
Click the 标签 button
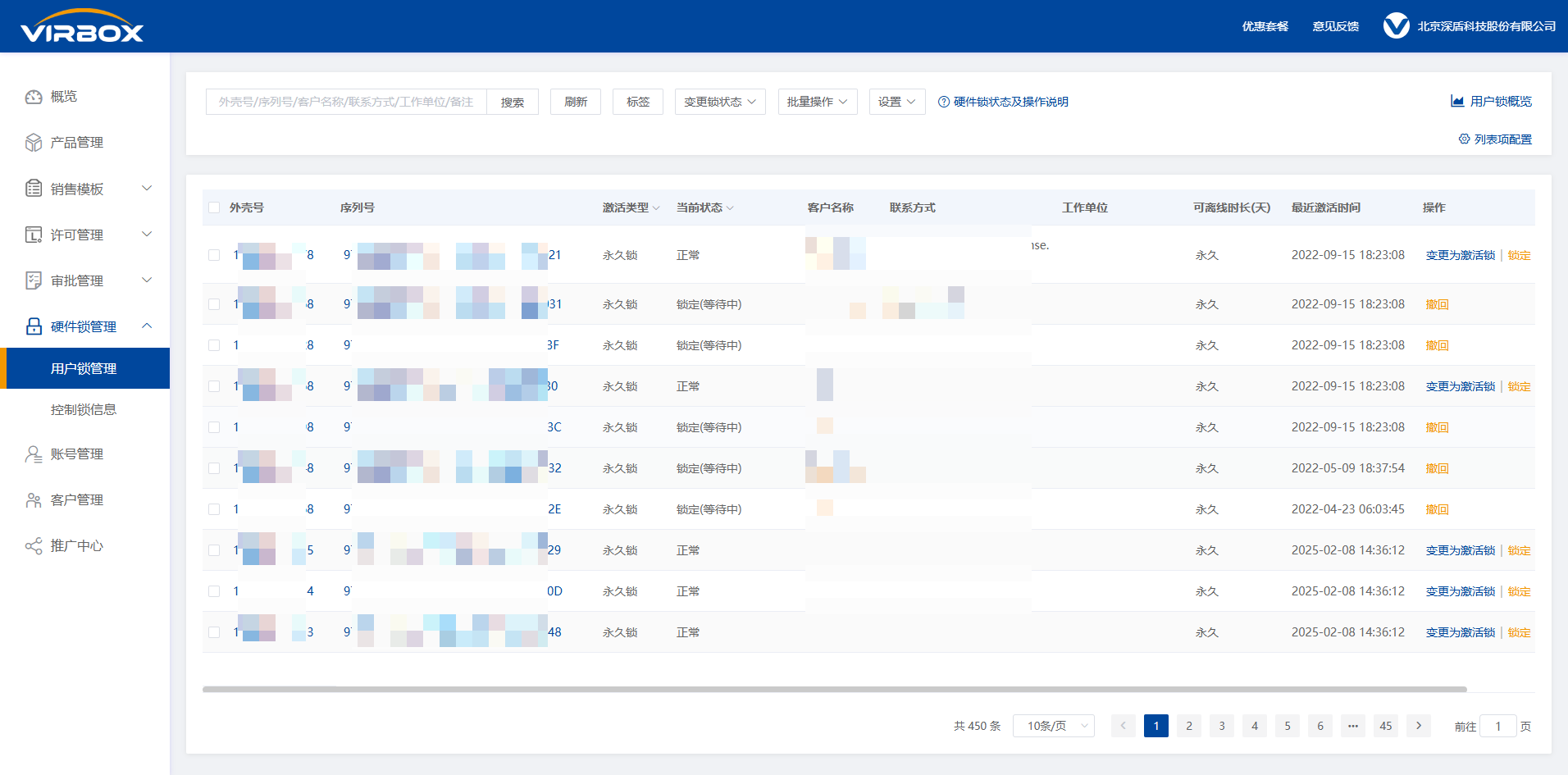[x=638, y=102]
